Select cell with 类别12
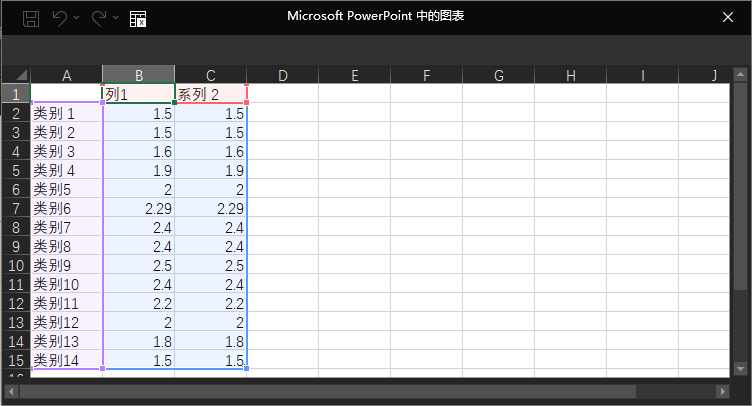Screen dimensions: 752x406 (67, 322)
